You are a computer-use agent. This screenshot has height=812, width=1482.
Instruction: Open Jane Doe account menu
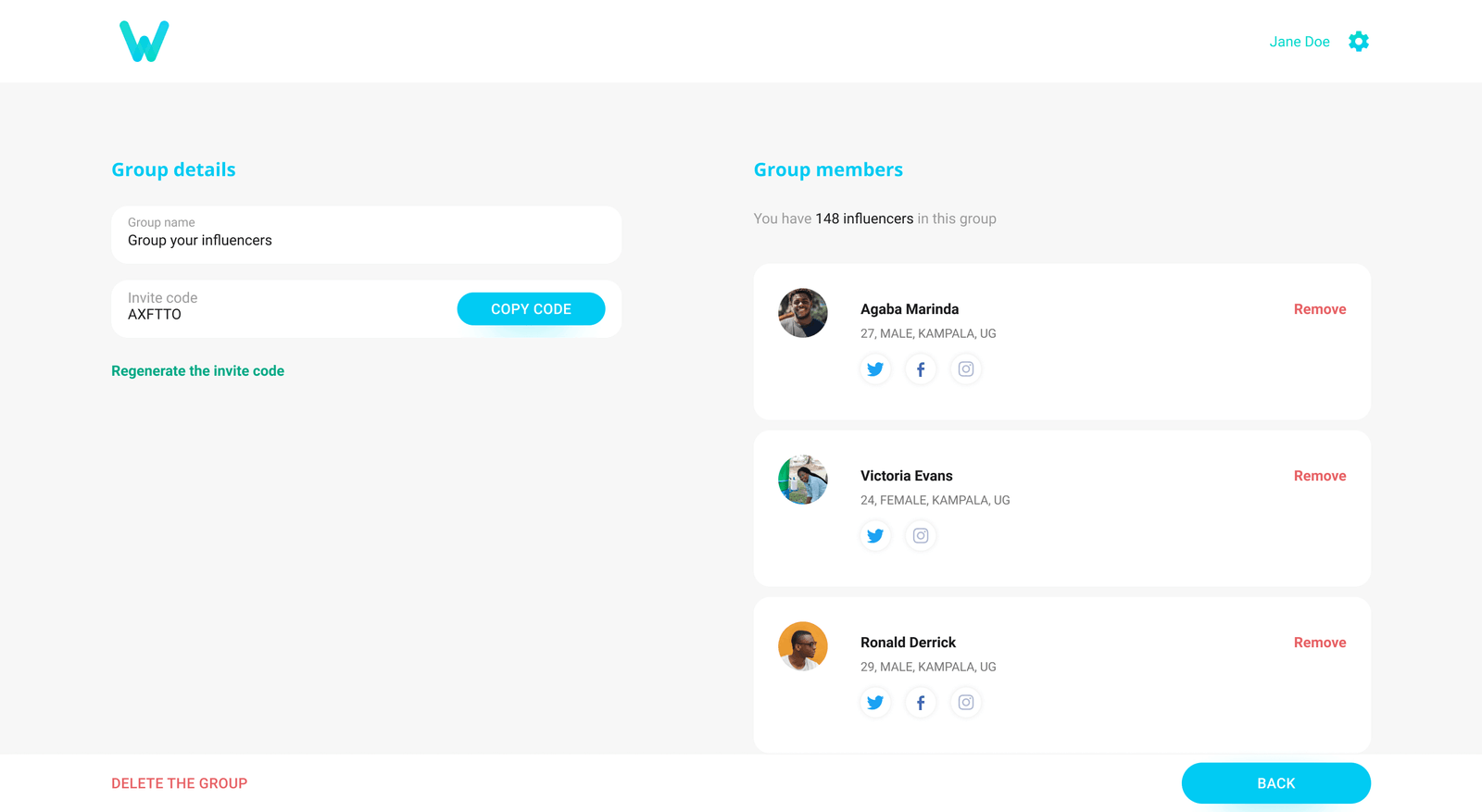1300,41
